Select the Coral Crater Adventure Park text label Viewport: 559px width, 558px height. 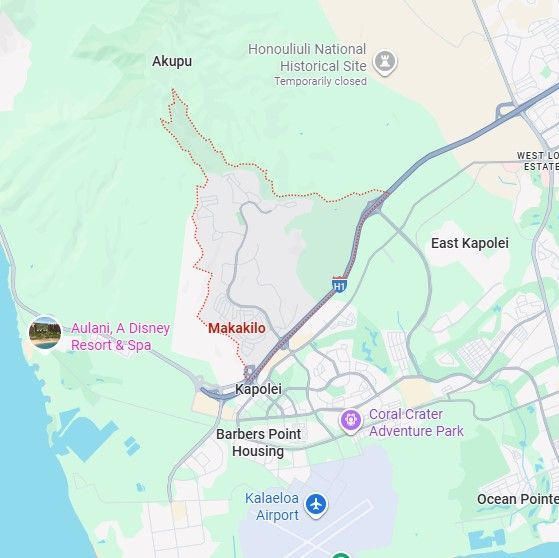(416, 423)
